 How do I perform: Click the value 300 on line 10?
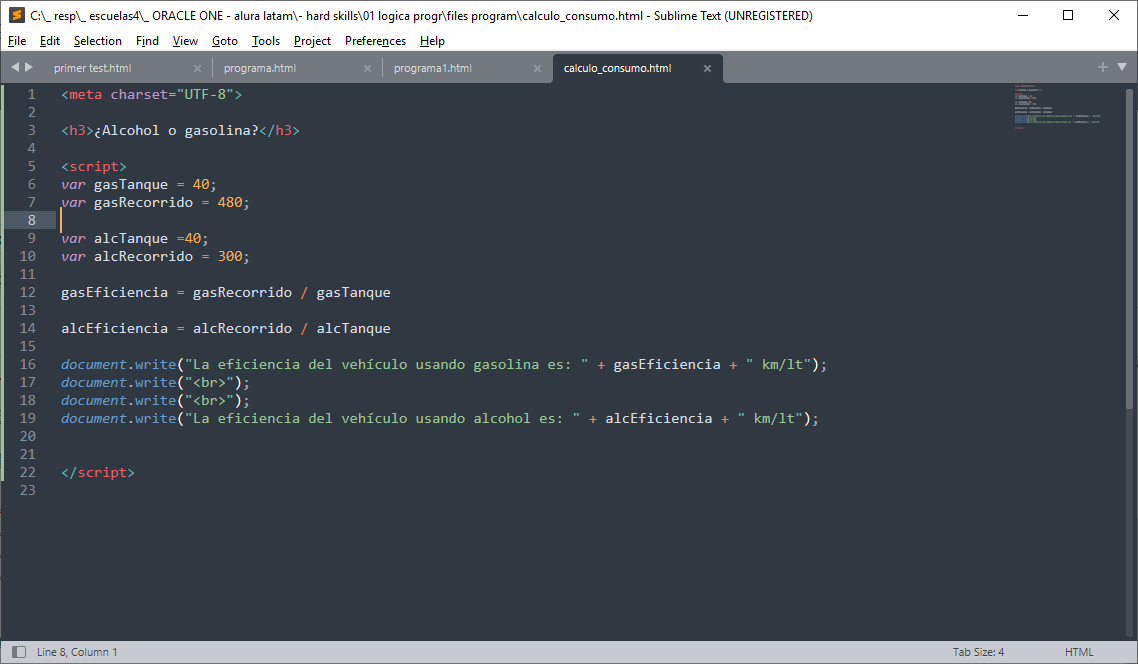[230, 256]
